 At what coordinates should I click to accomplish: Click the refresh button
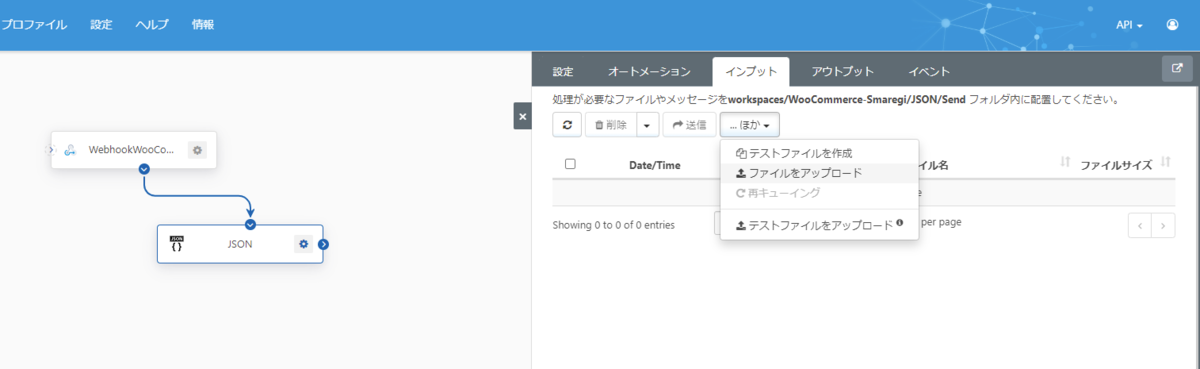click(x=567, y=125)
